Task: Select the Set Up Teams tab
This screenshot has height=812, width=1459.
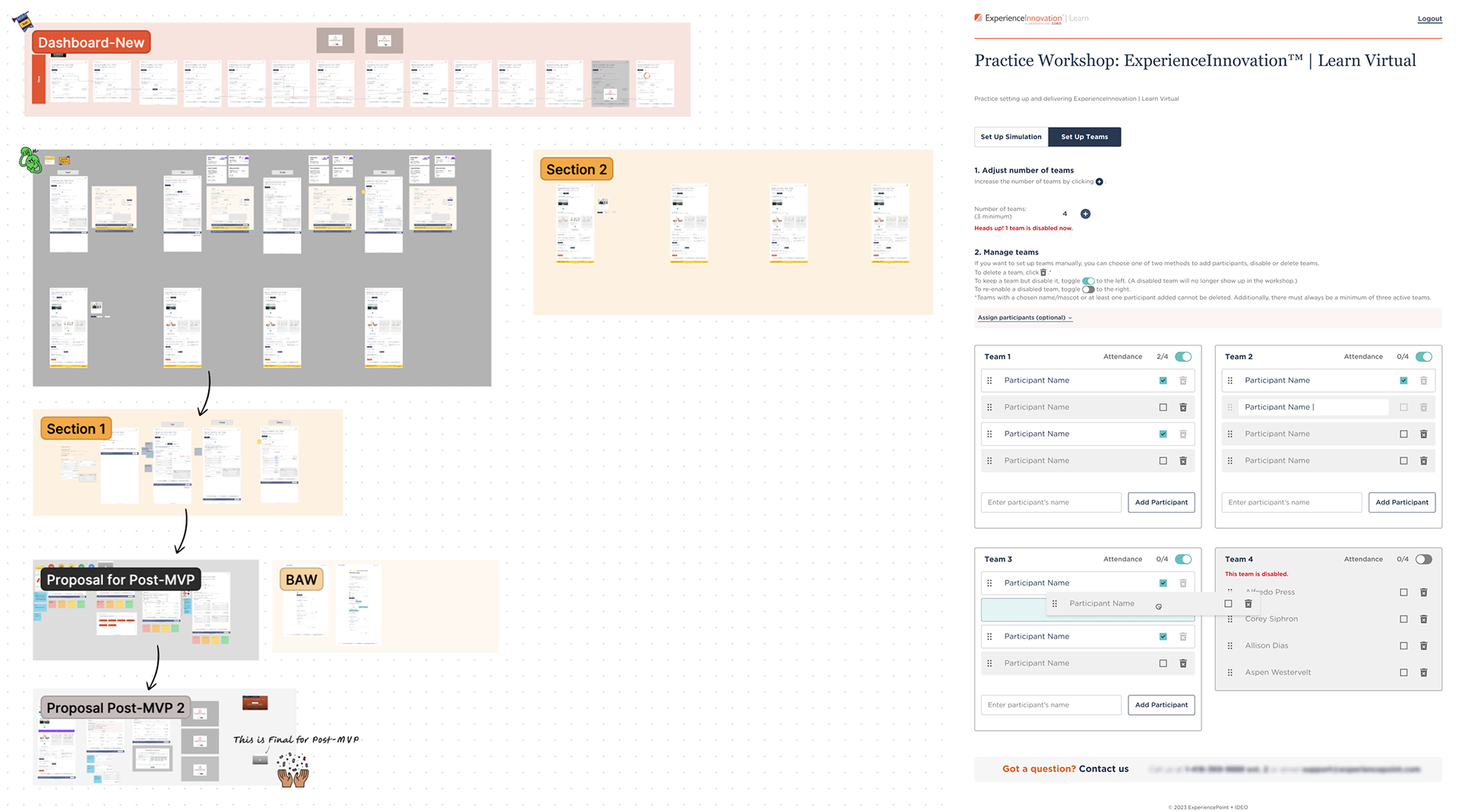Action: tap(1084, 137)
